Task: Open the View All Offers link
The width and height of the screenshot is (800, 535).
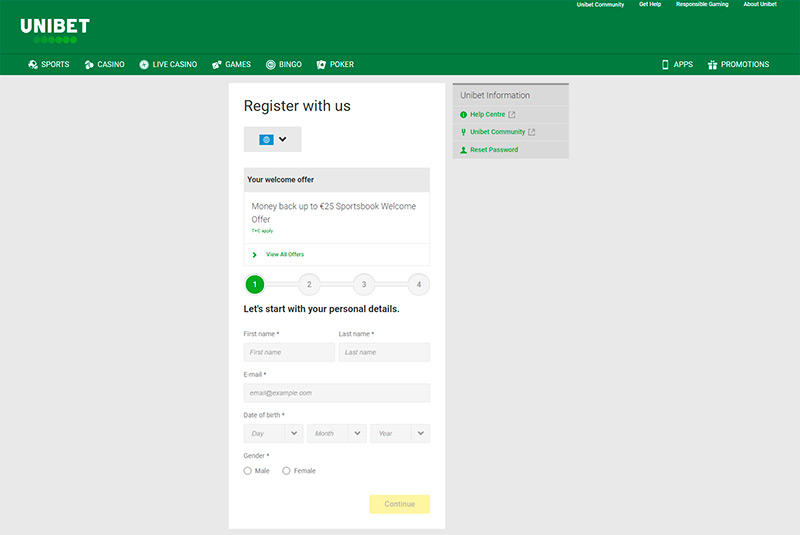Action: coord(285,254)
